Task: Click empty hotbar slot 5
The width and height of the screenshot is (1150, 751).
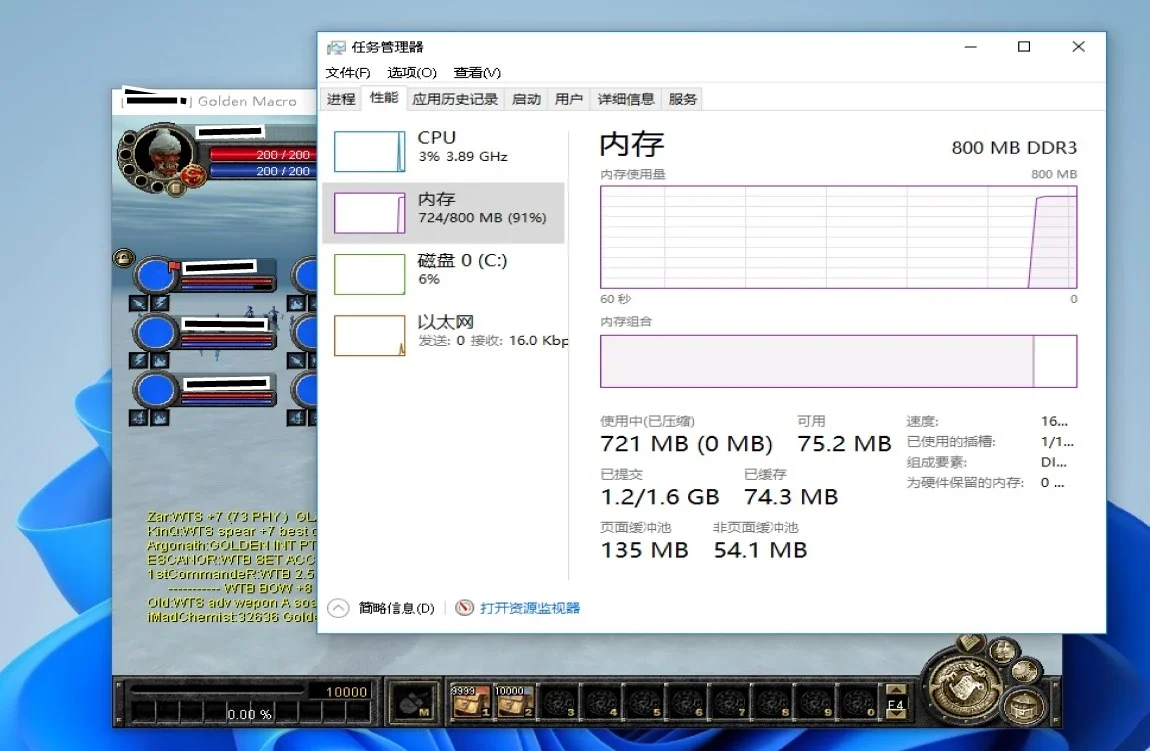Action: (x=643, y=701)
